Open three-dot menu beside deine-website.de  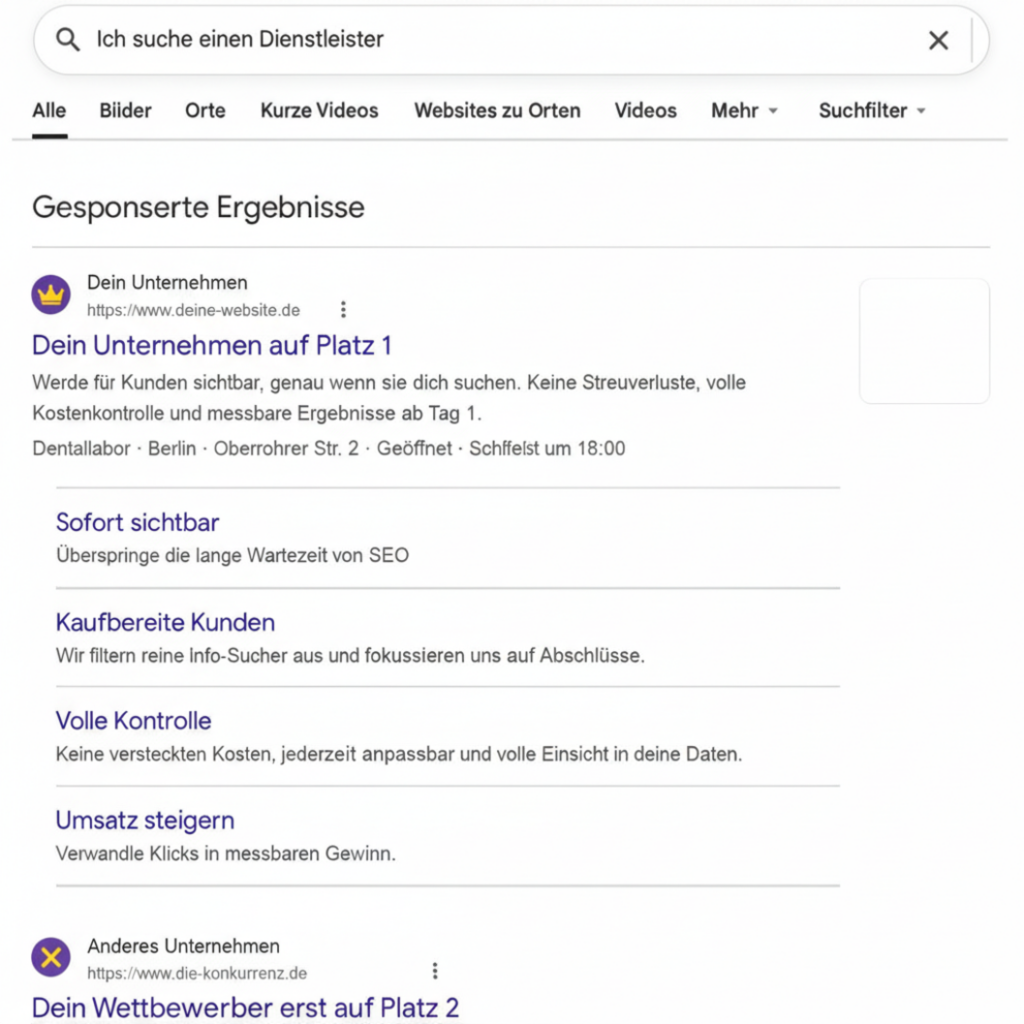click(343, 309)
